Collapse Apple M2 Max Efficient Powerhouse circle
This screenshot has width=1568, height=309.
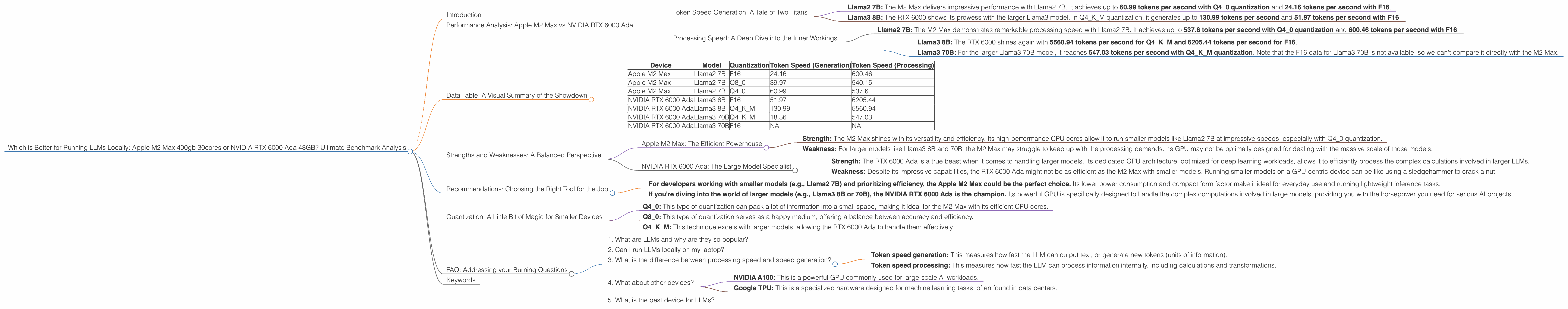[x=766, y=147]
